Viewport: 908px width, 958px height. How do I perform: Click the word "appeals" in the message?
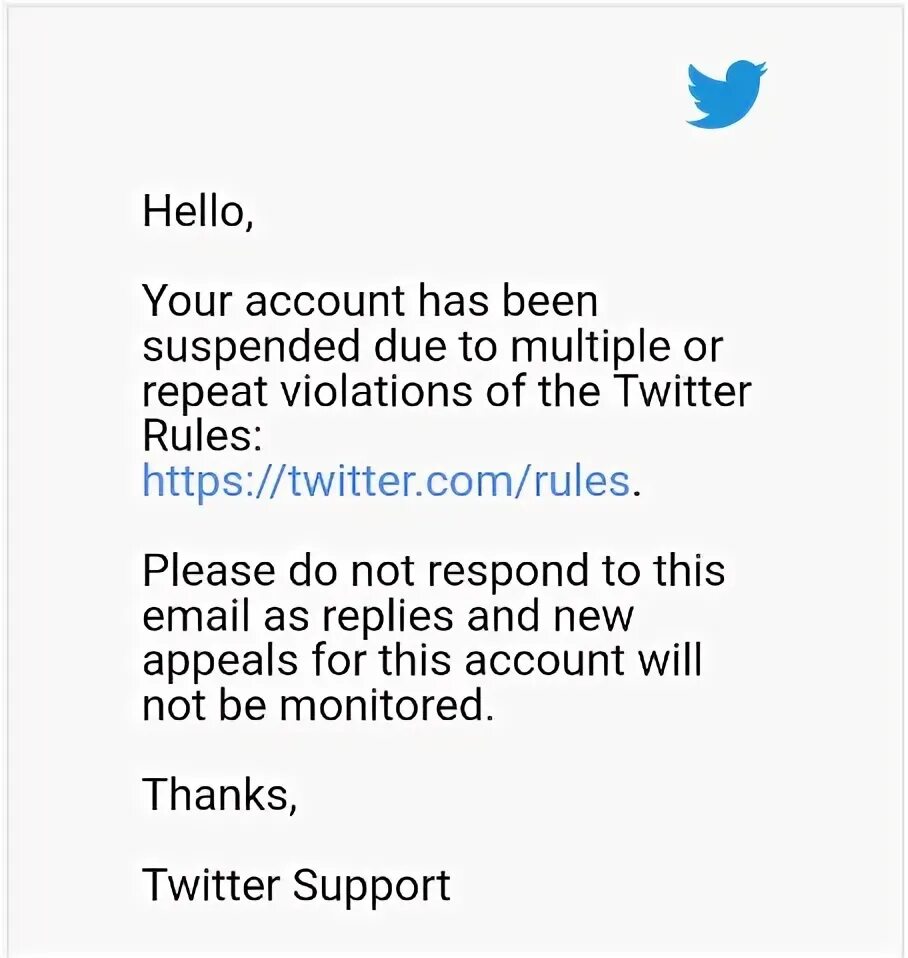click(220, 662)
